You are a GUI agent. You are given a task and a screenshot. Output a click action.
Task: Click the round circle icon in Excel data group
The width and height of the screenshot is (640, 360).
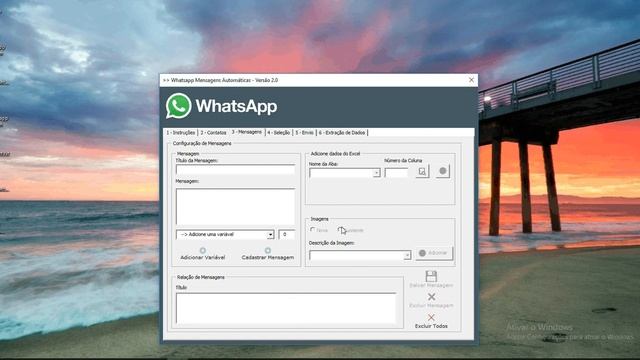[443, 171]
